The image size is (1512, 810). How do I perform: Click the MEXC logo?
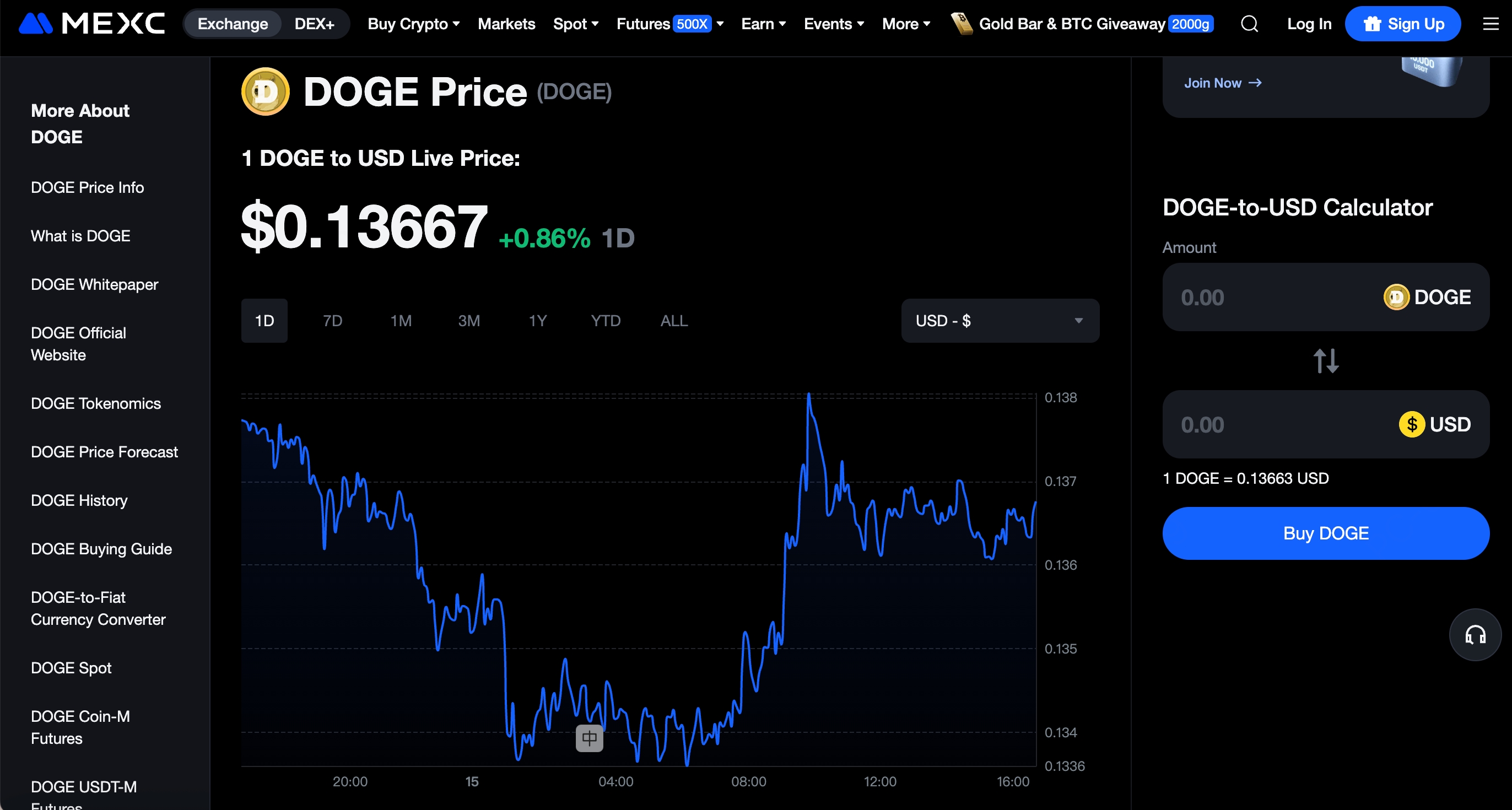coord(91,24)
